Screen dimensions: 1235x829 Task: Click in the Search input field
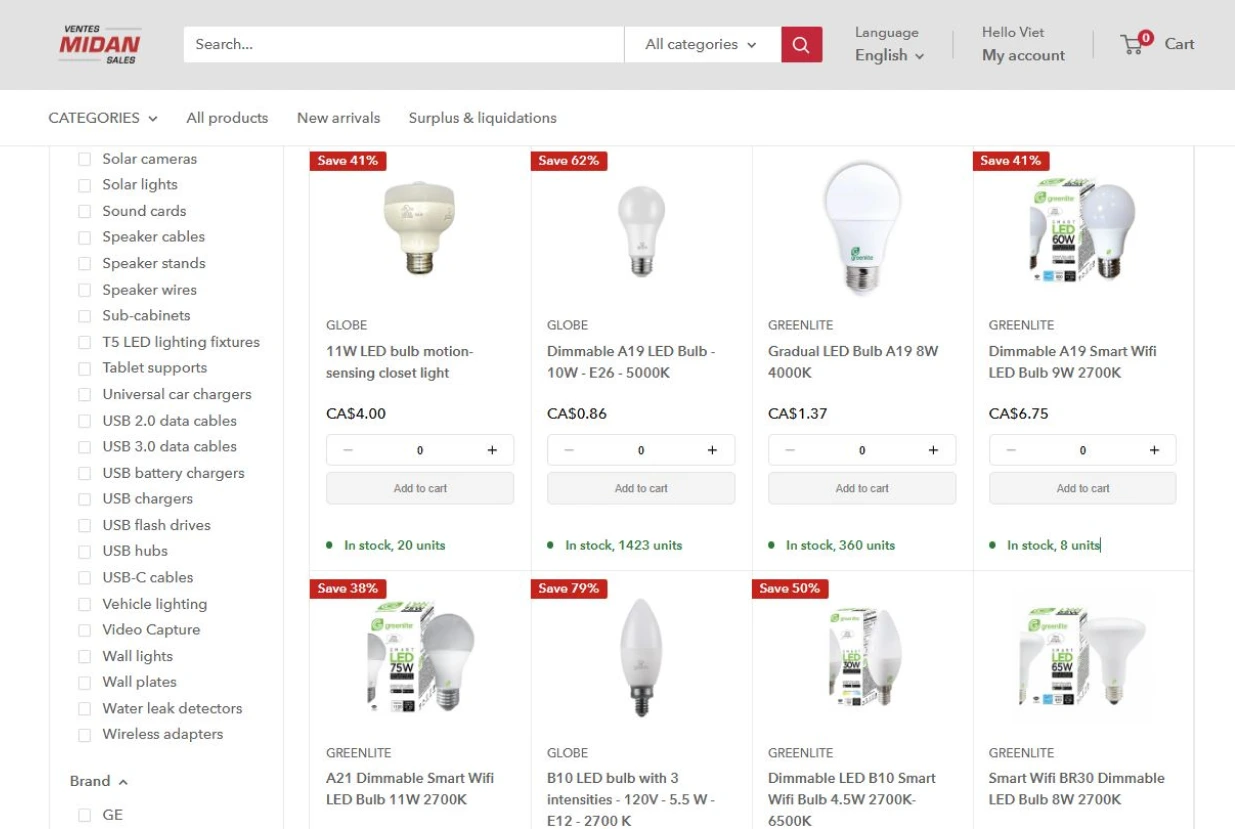point(400,44)
